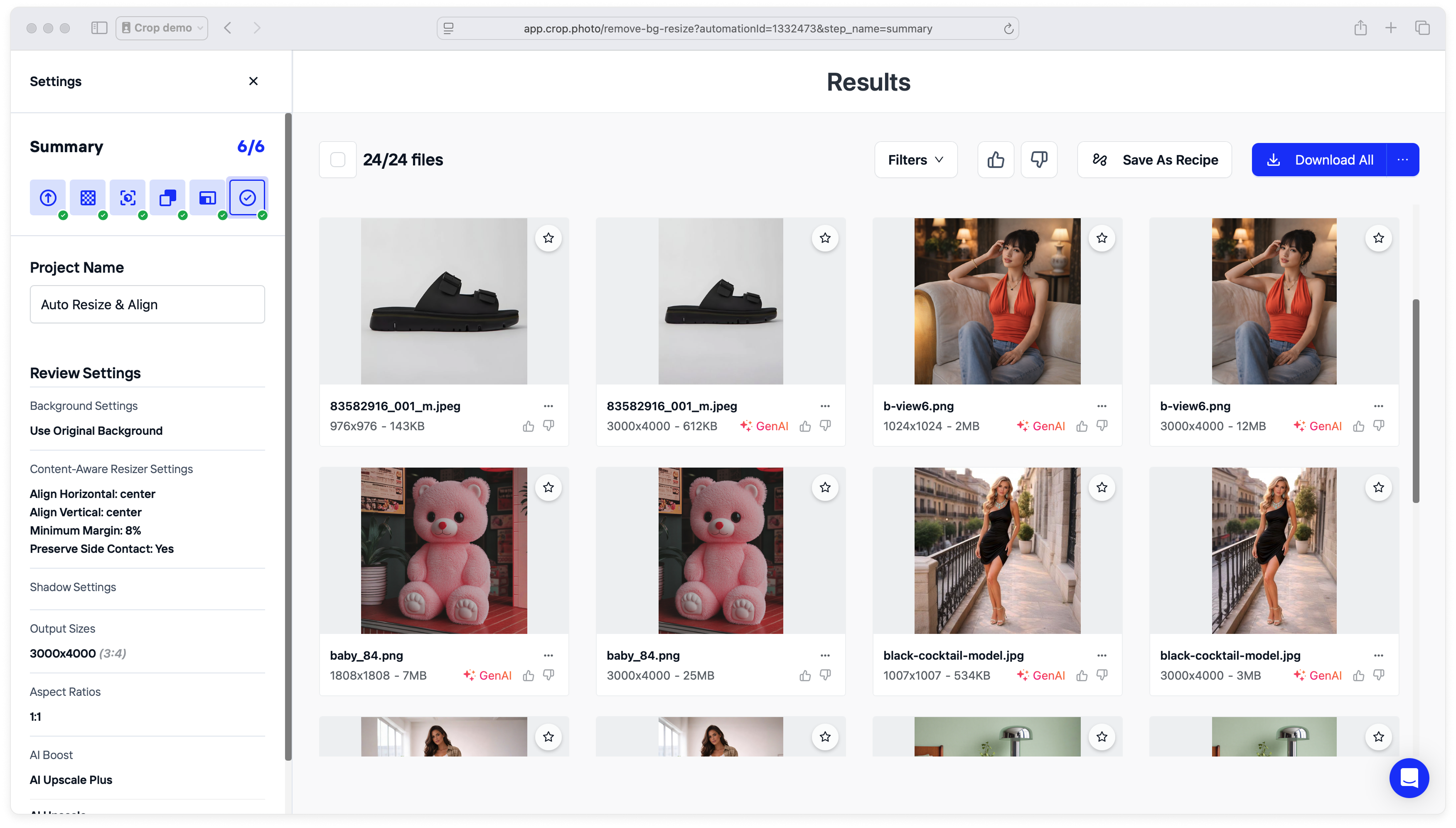The image size is (1456, 828).
Task: Open more options for 3000x4000 sandal file
Action: (825, 406)
